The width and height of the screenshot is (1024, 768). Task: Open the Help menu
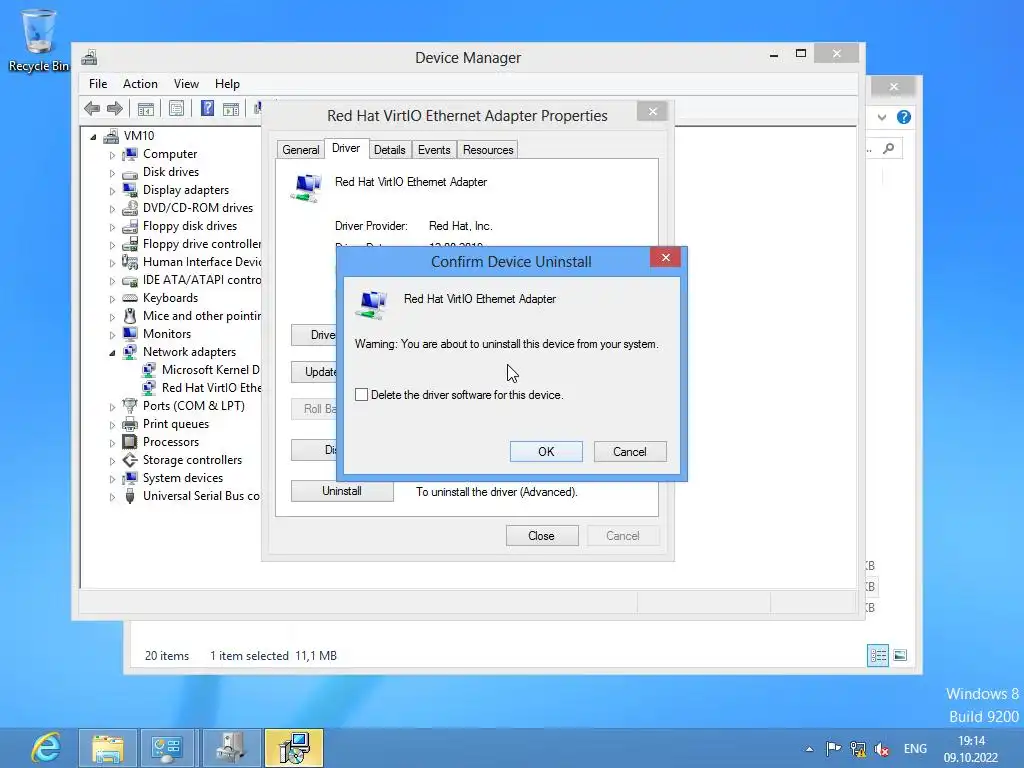[227, 84]
